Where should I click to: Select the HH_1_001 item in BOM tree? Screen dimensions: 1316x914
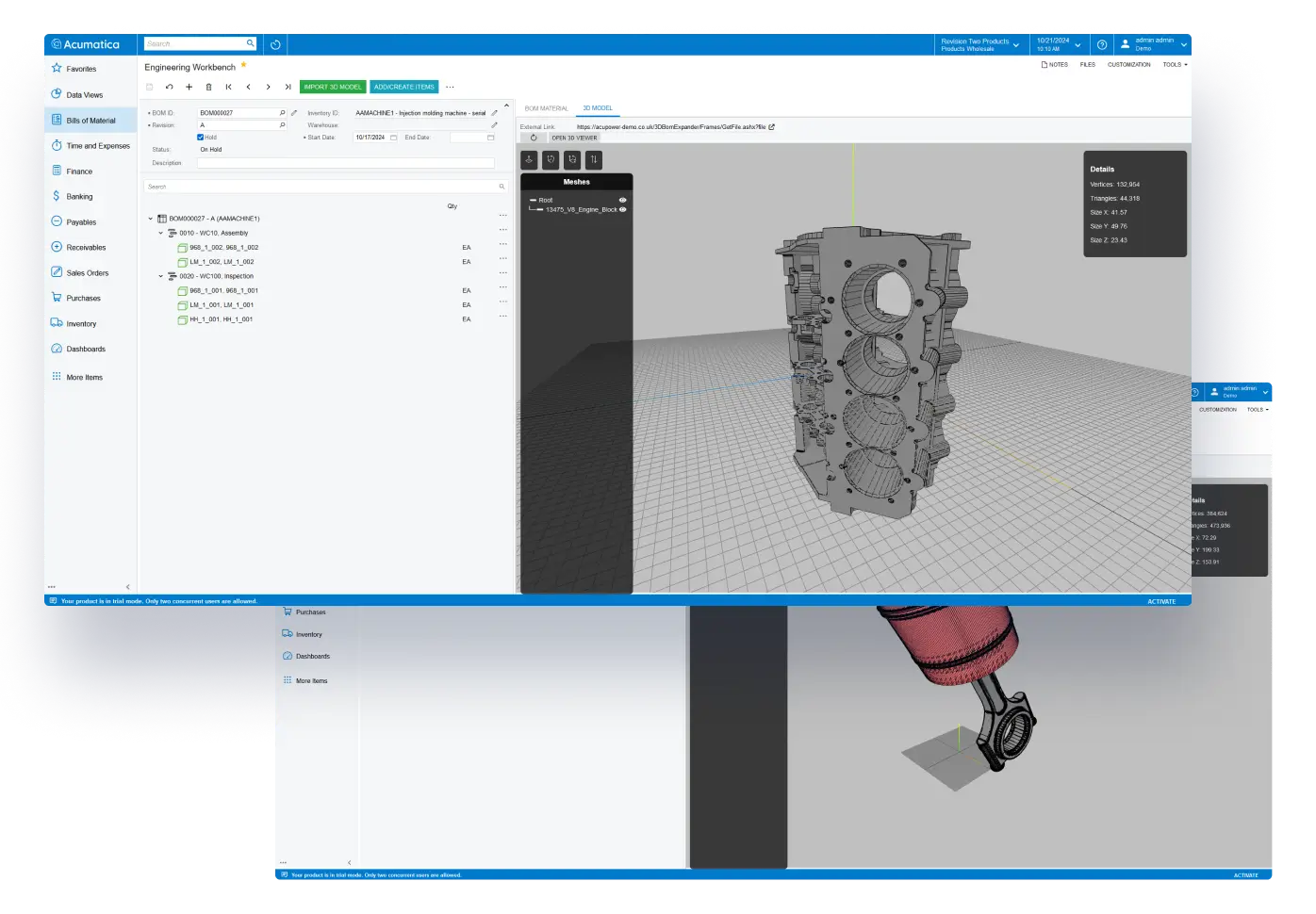pyautogui.click(x=221, y=319)
